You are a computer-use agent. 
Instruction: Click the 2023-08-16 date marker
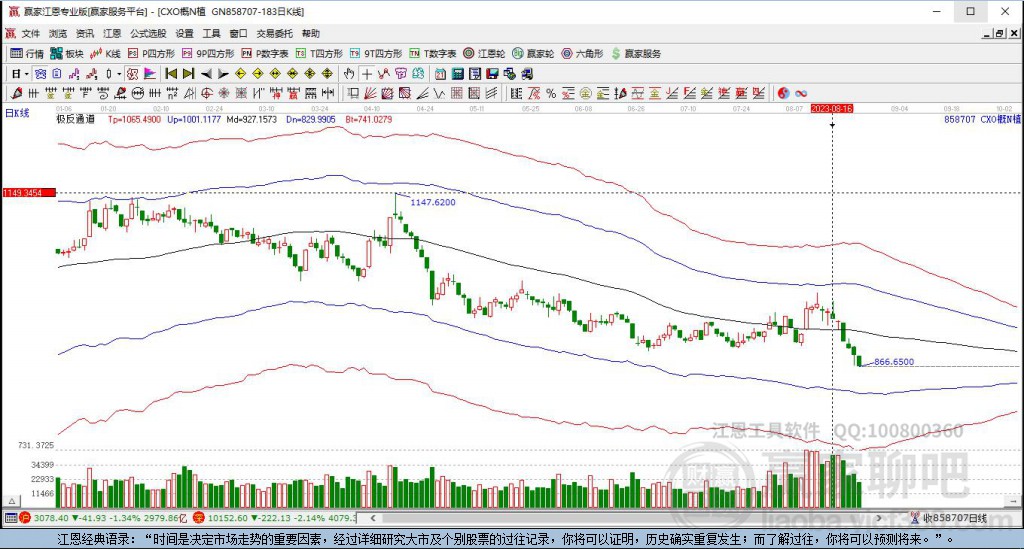click(832, 108)
